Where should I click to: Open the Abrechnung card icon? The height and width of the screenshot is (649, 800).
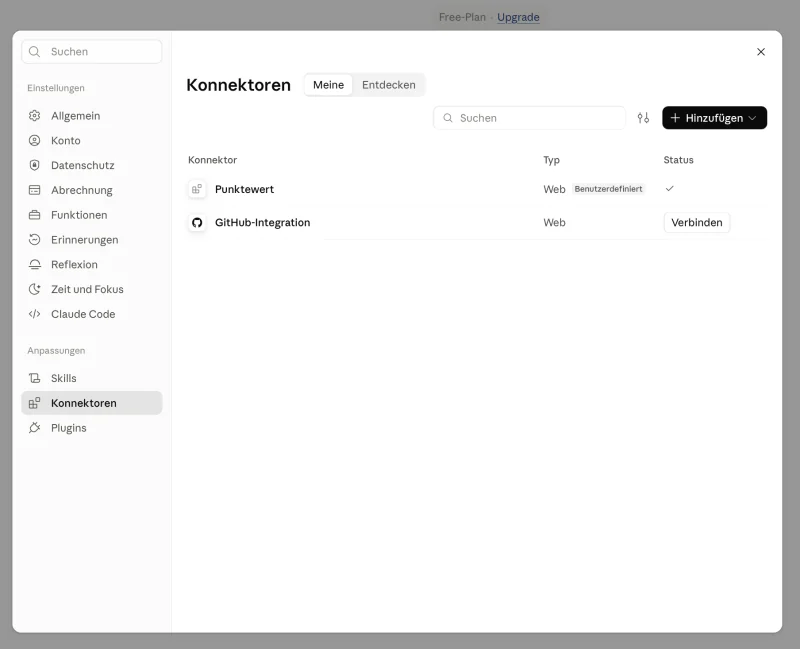click(x=34, y=190)
